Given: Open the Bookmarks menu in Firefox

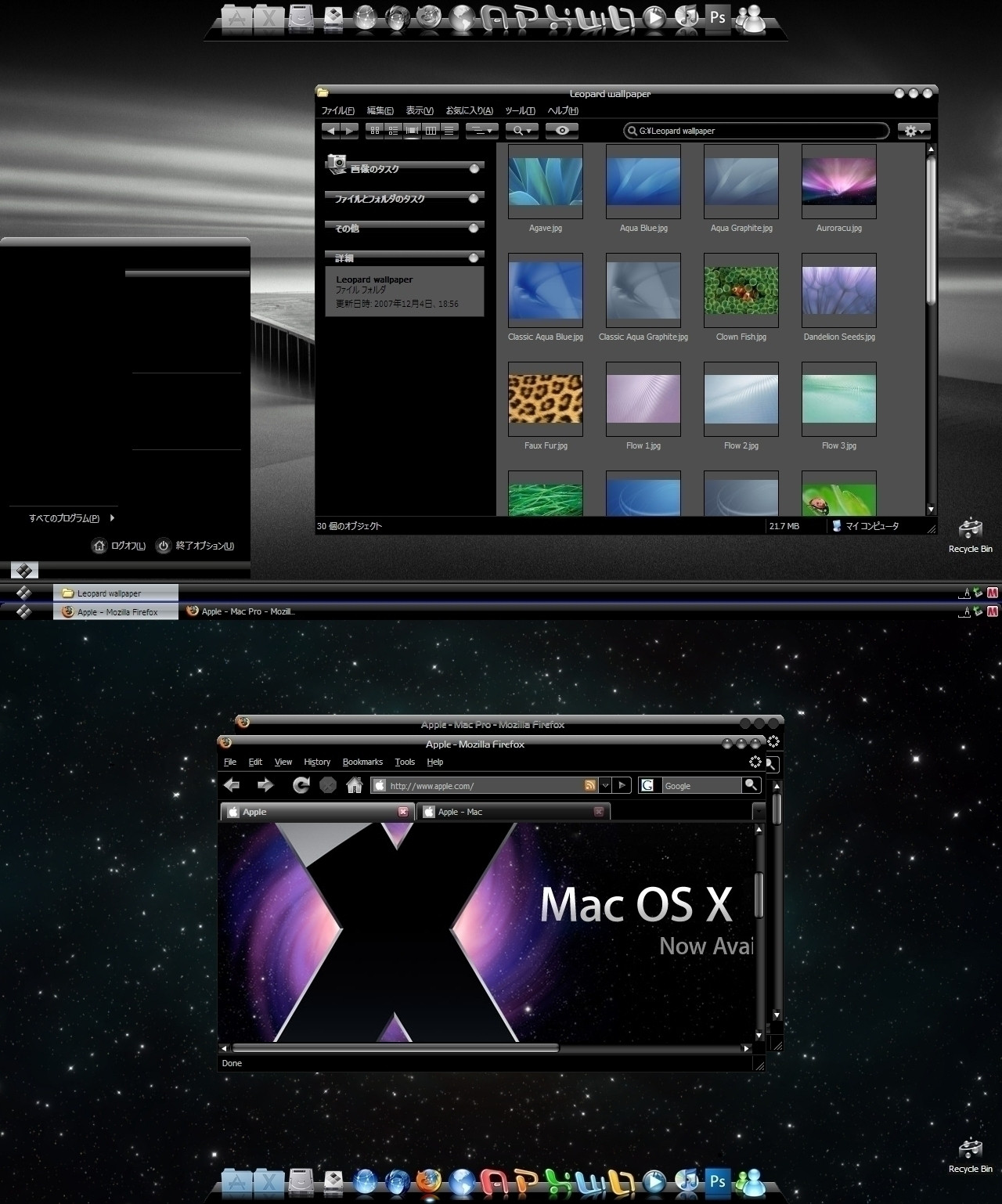Looking at the screenshot, I should pyautogui.click(x=362, y=762).
